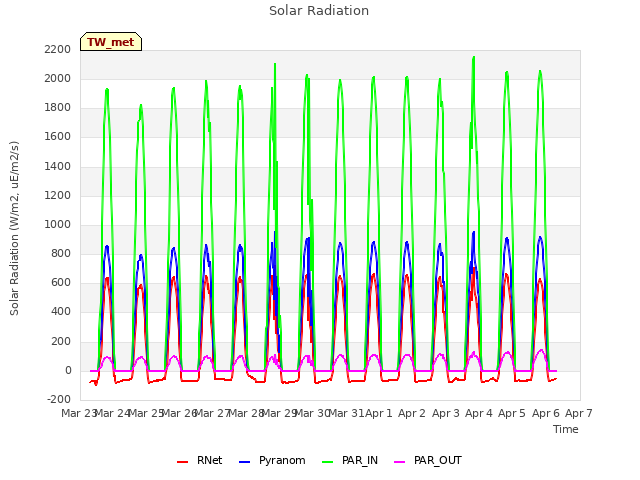640x480 pixels.
Task: Click the 2200 y-axis tick label
Action: 58,49
